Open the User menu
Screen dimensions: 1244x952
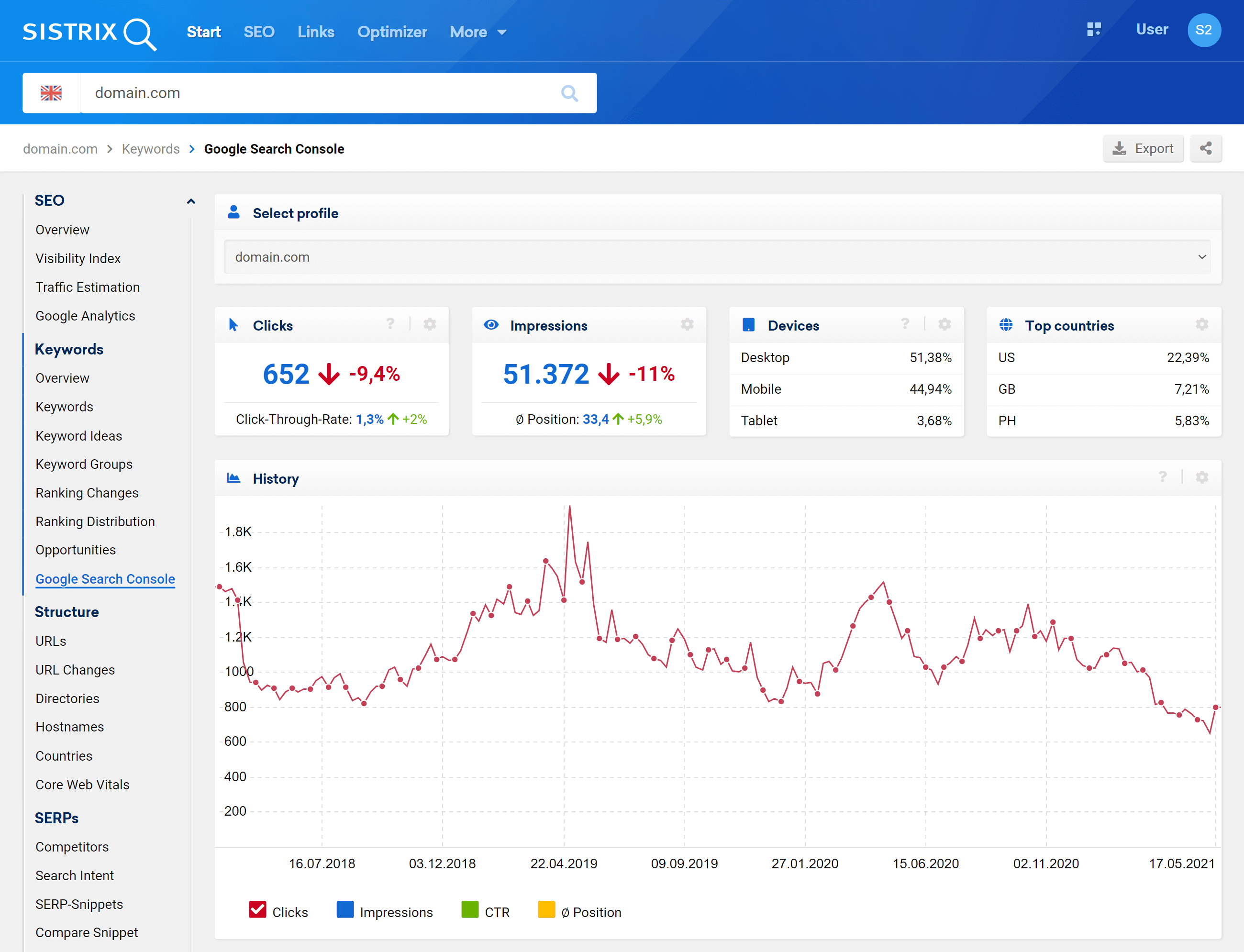tap(1152, 30)
